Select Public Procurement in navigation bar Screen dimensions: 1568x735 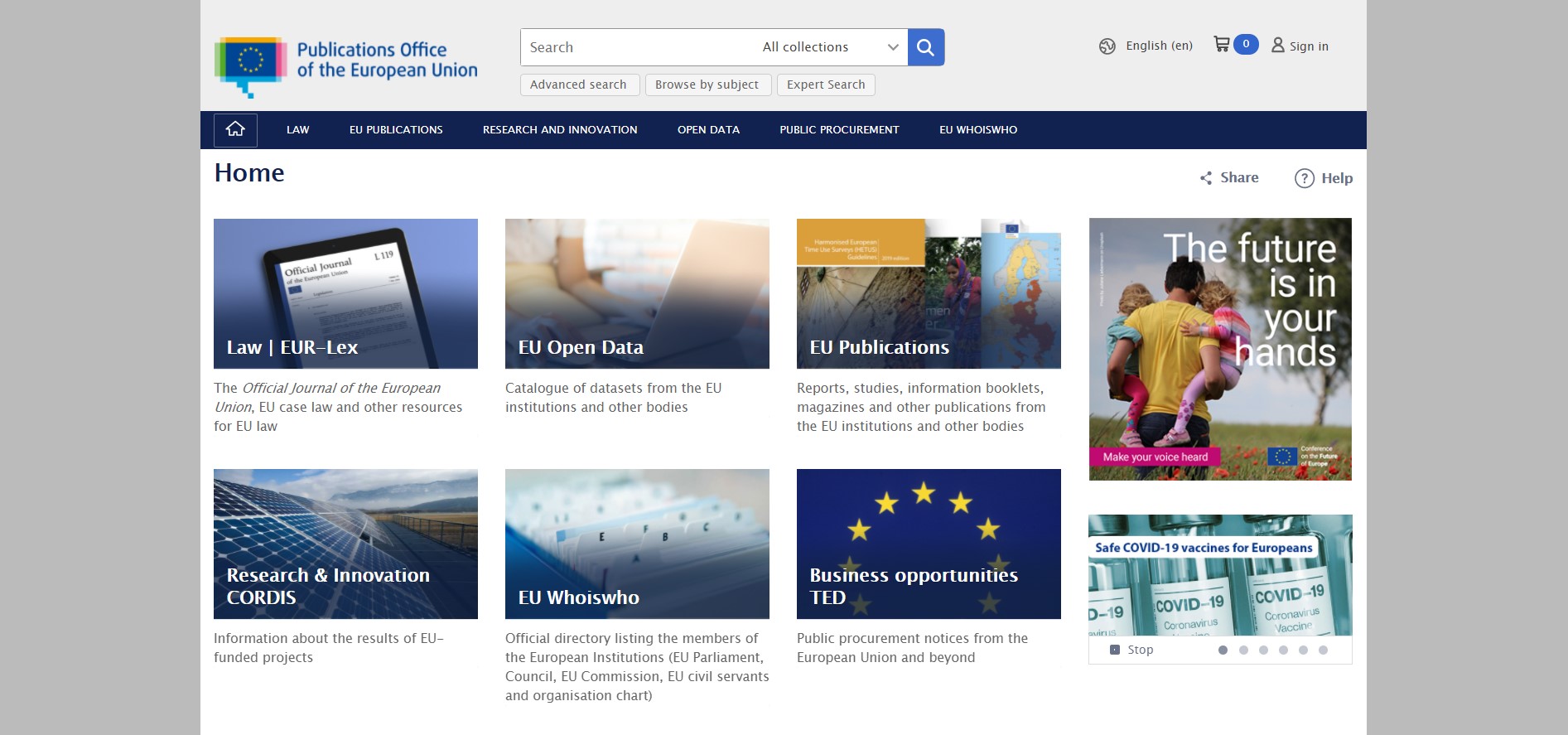839,130
